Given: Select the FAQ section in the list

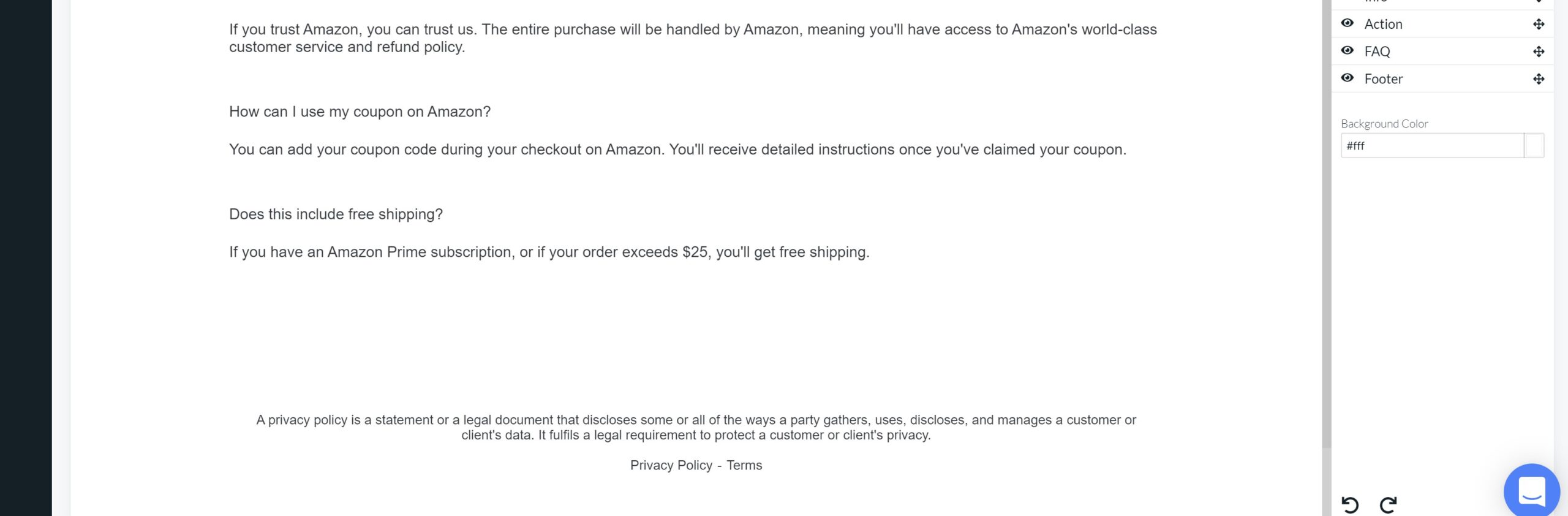Looking at the screenshot, I should pos(1377,51).
